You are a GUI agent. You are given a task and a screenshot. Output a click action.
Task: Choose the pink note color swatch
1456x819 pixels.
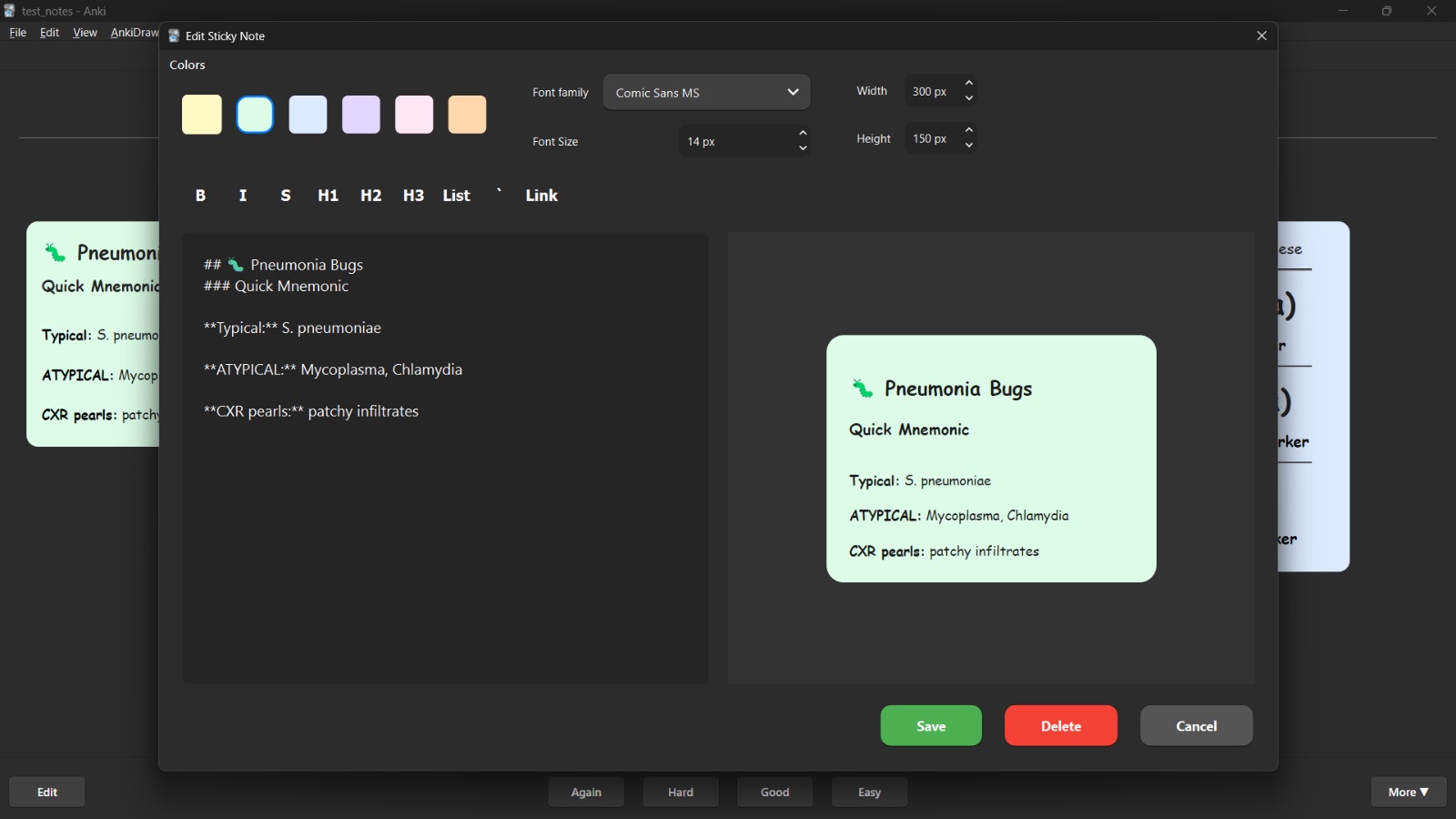click(414, 115)
